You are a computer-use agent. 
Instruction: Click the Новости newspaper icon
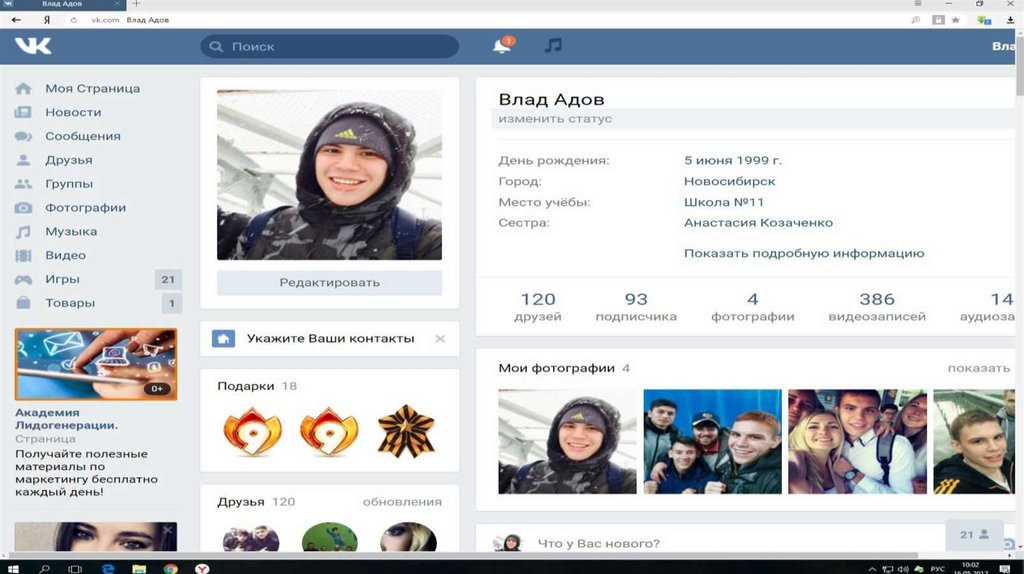(x=23, y=112)
